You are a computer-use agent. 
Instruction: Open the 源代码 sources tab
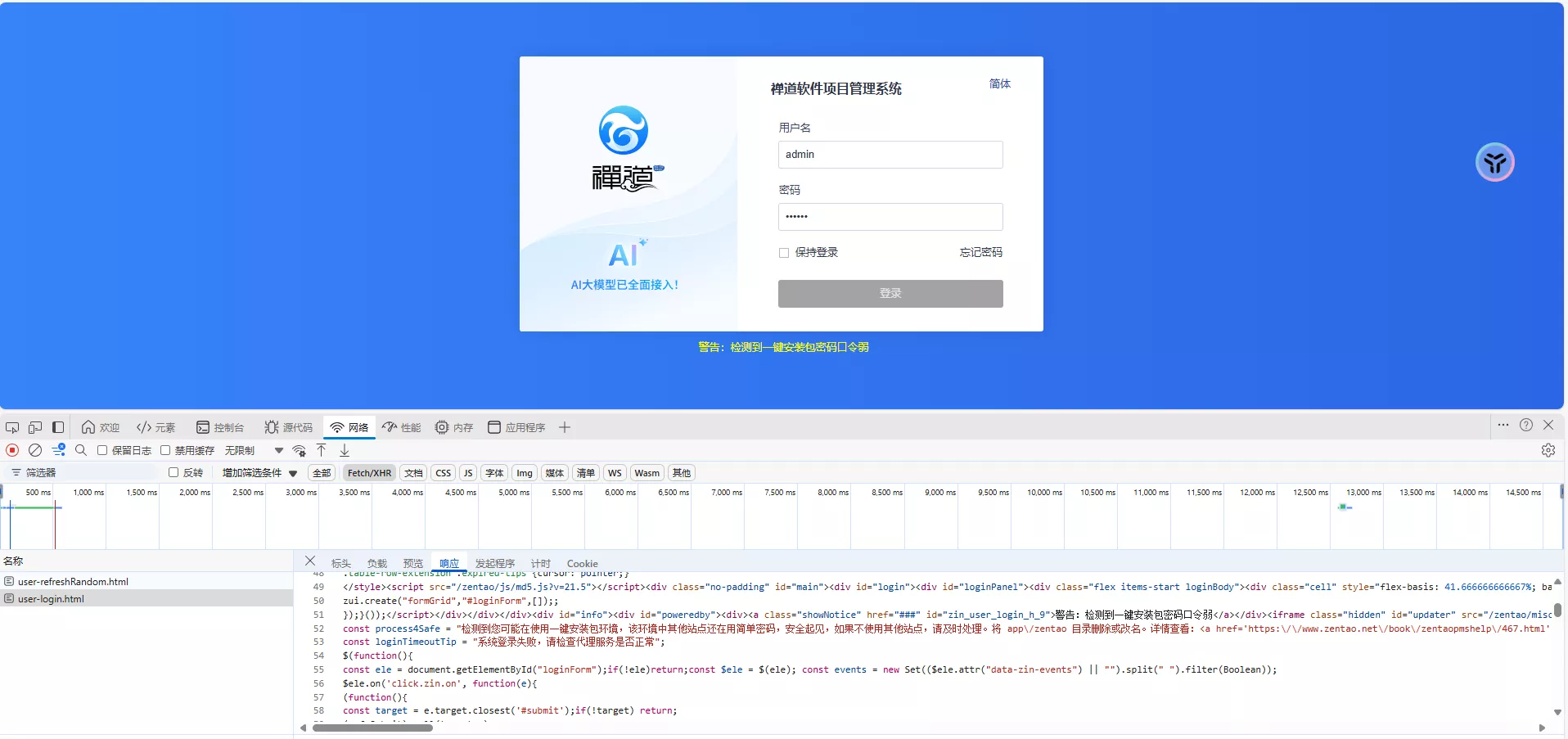tap(289, 427)
